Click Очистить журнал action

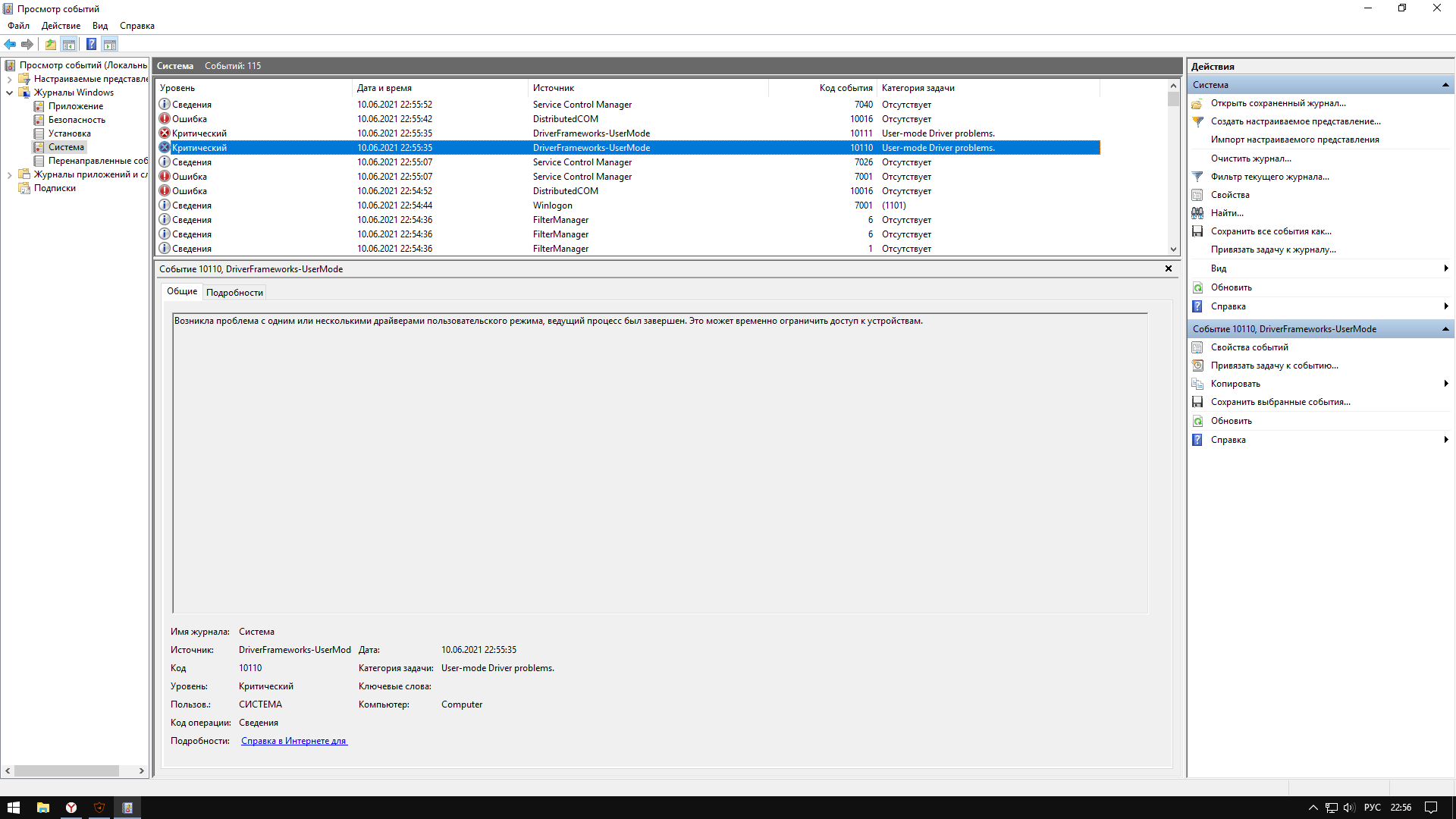point(1250,158)
